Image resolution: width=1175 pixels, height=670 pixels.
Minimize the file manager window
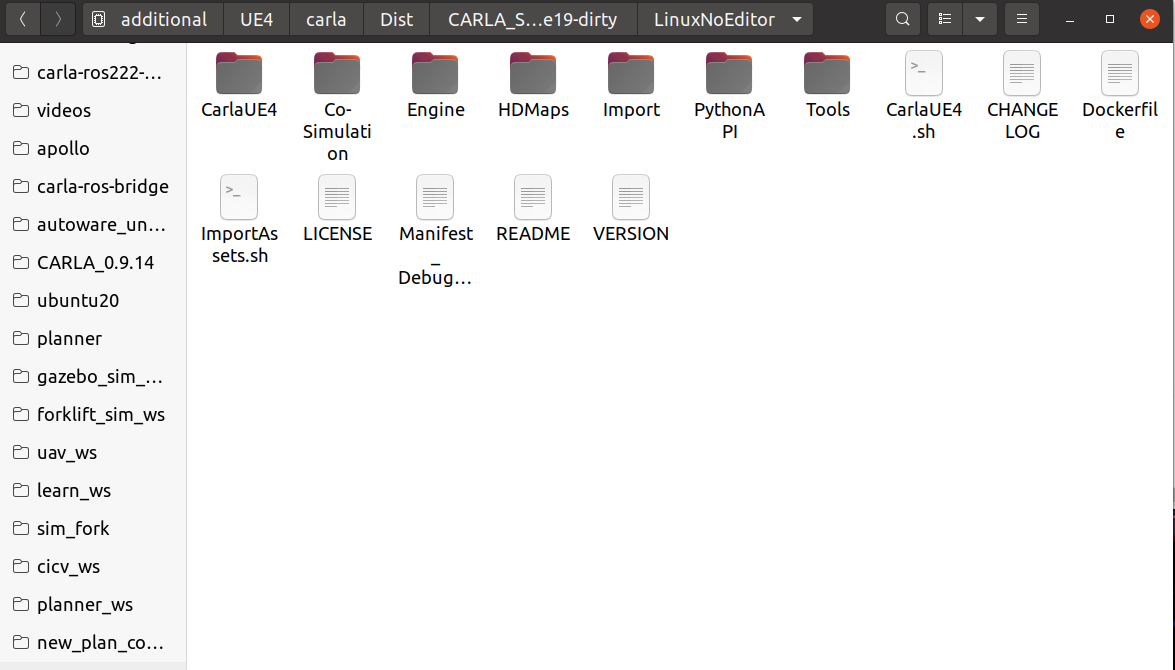[1070, 19]
